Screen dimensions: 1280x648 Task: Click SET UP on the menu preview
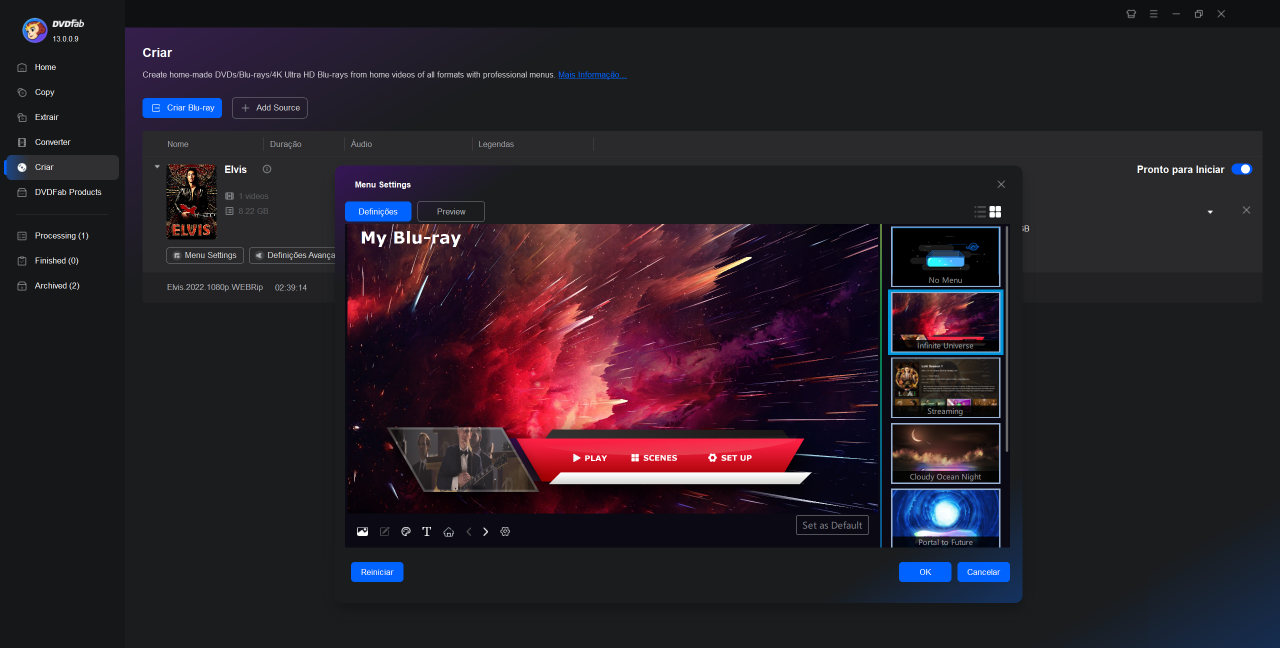click(730, 458)
